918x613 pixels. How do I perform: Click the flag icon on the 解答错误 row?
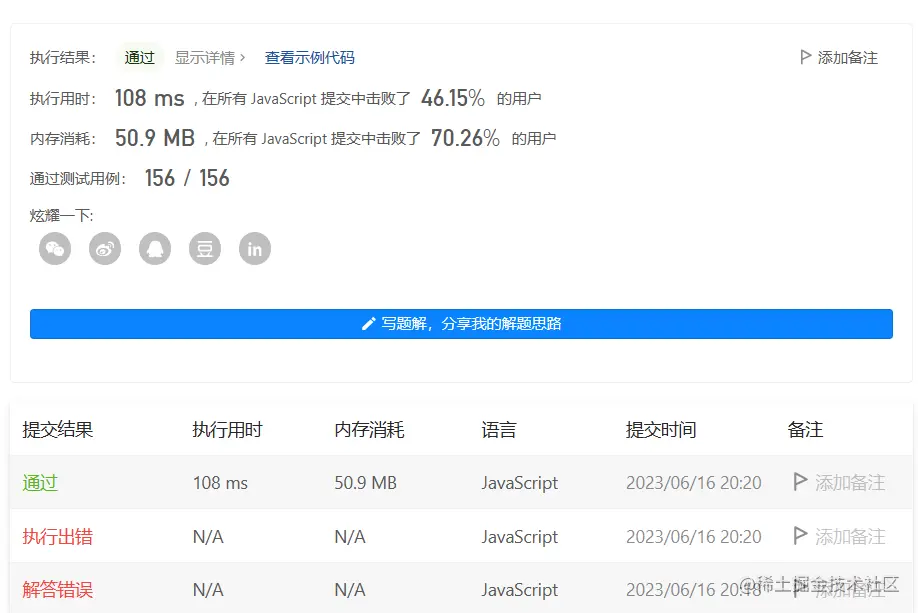point(800,589)
